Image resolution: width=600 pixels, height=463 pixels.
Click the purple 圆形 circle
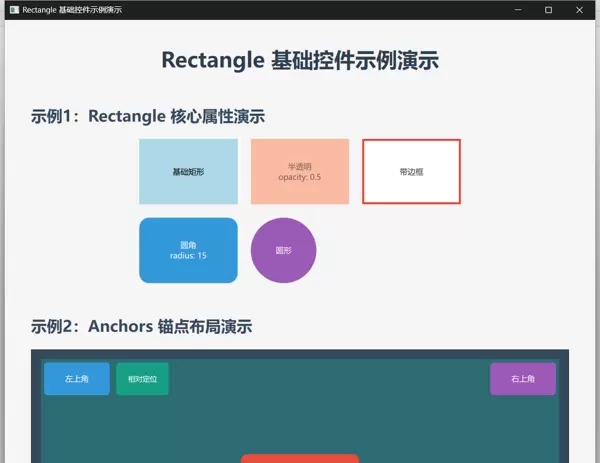click(x=283, y=250)
